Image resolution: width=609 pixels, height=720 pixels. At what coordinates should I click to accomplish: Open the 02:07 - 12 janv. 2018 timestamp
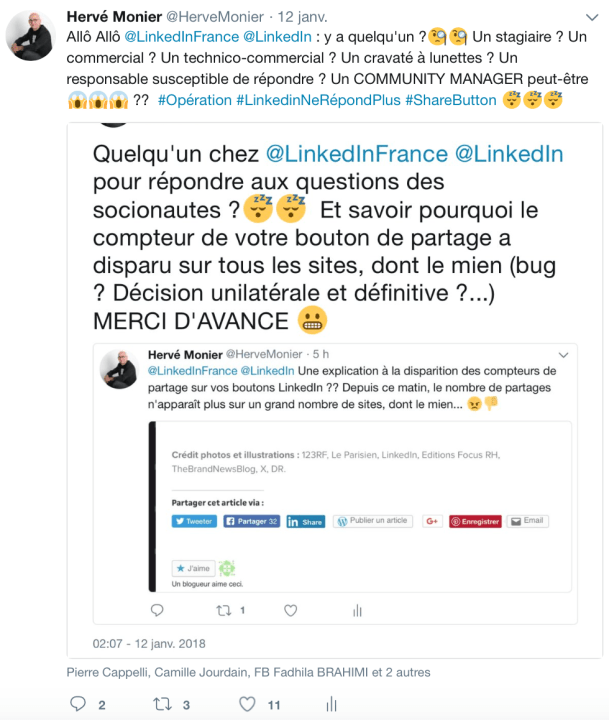(149, 644)
